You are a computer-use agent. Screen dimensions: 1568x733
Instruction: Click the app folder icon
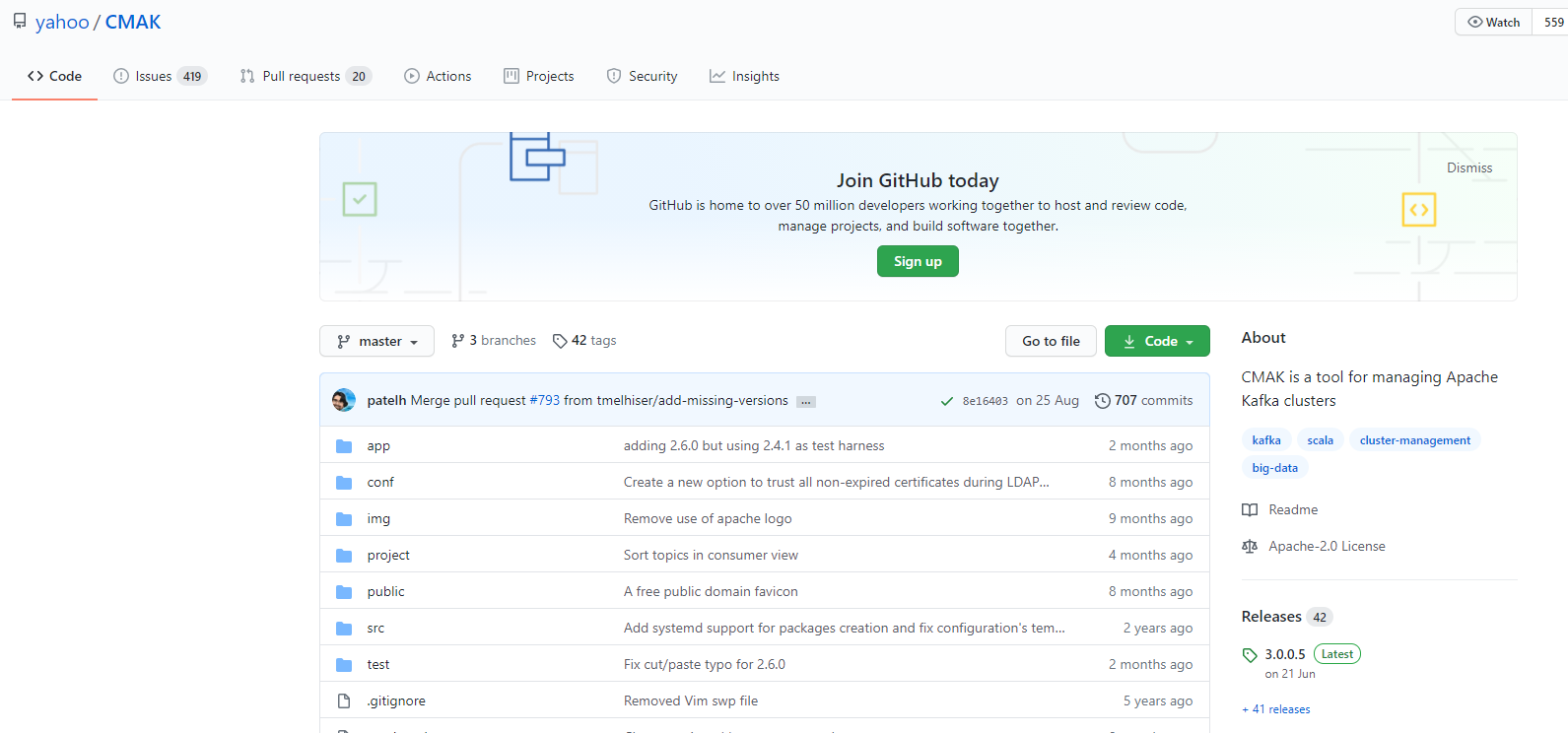point(344,446)
